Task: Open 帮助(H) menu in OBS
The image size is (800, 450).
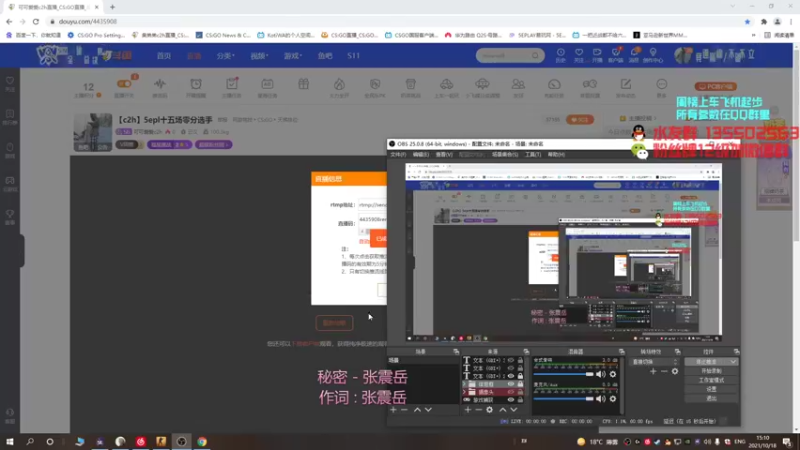Action: (556, 155)
